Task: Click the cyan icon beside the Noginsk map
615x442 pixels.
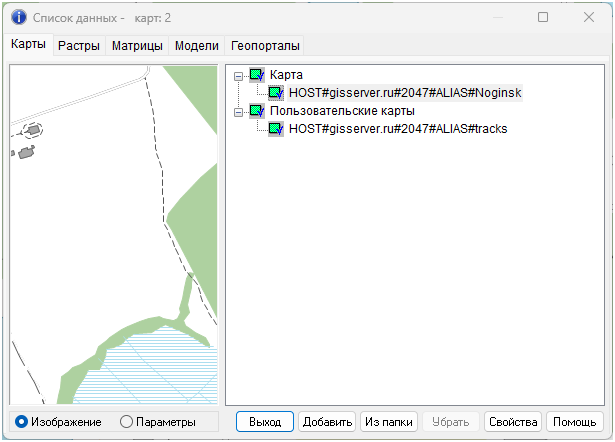Action: click(276, 93)
